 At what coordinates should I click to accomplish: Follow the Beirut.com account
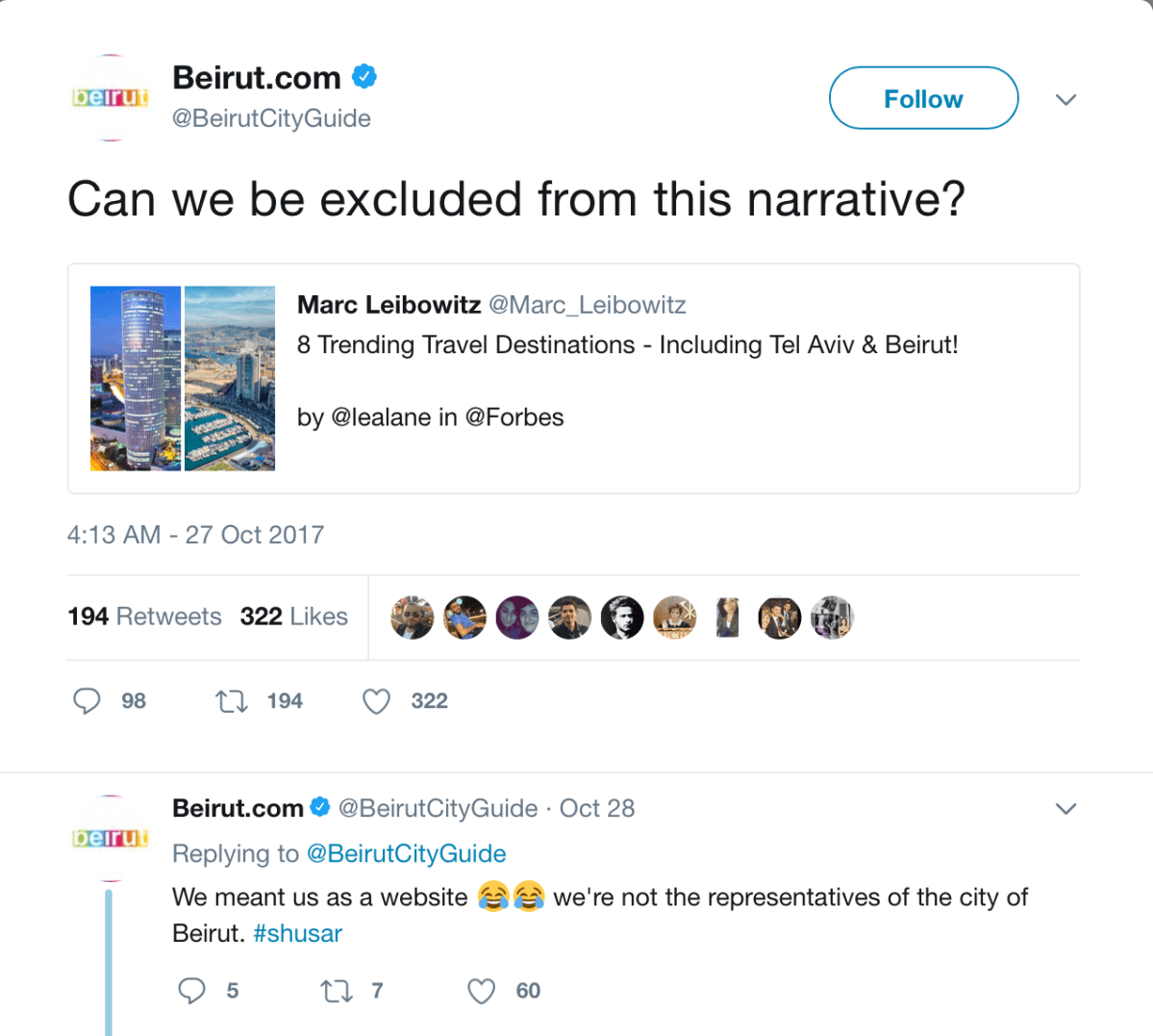coord(923,98)
